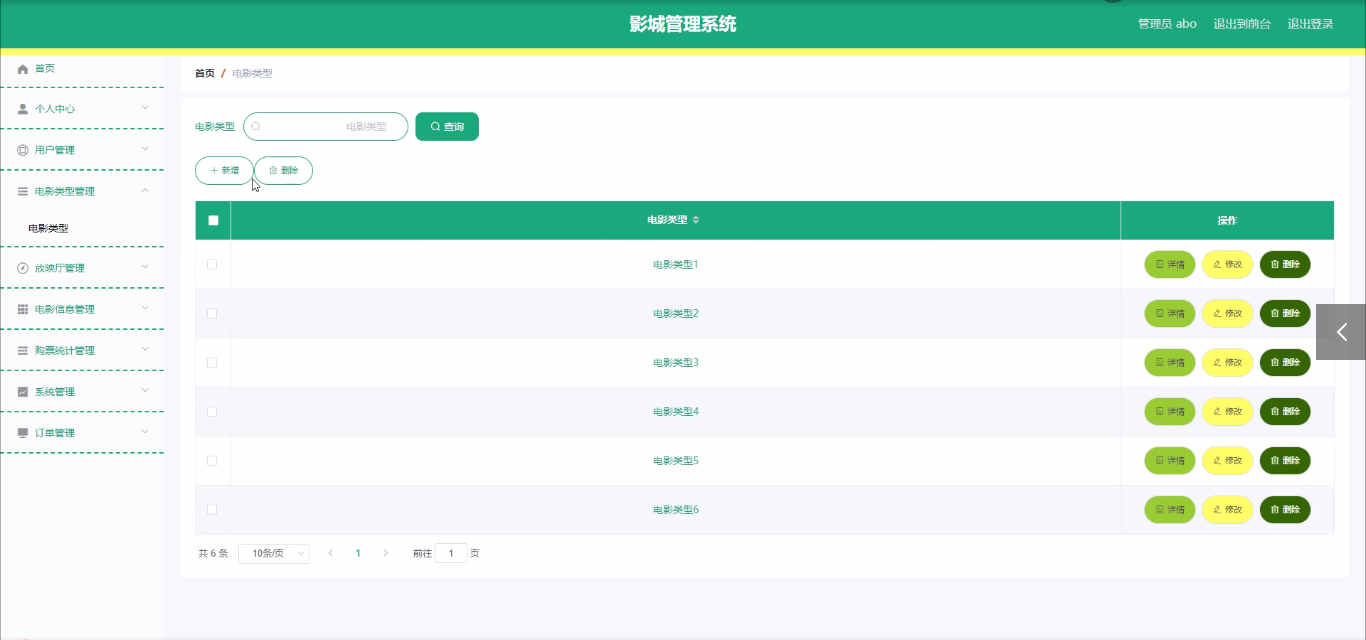1366x640 pixels.
Task: Click the gray left-arrow panel on right edge
Action: click(1341, 332)
